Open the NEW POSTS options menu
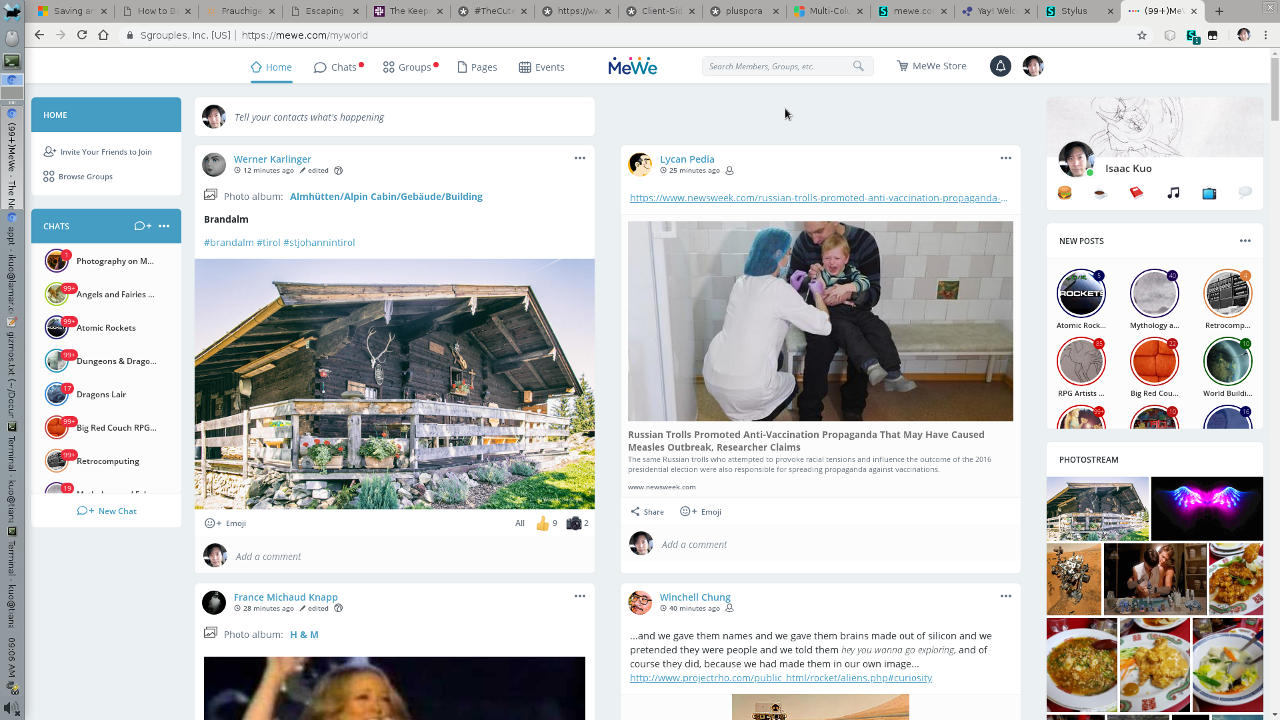This screenshot has height=720, width=1280. coord(1245,241)
